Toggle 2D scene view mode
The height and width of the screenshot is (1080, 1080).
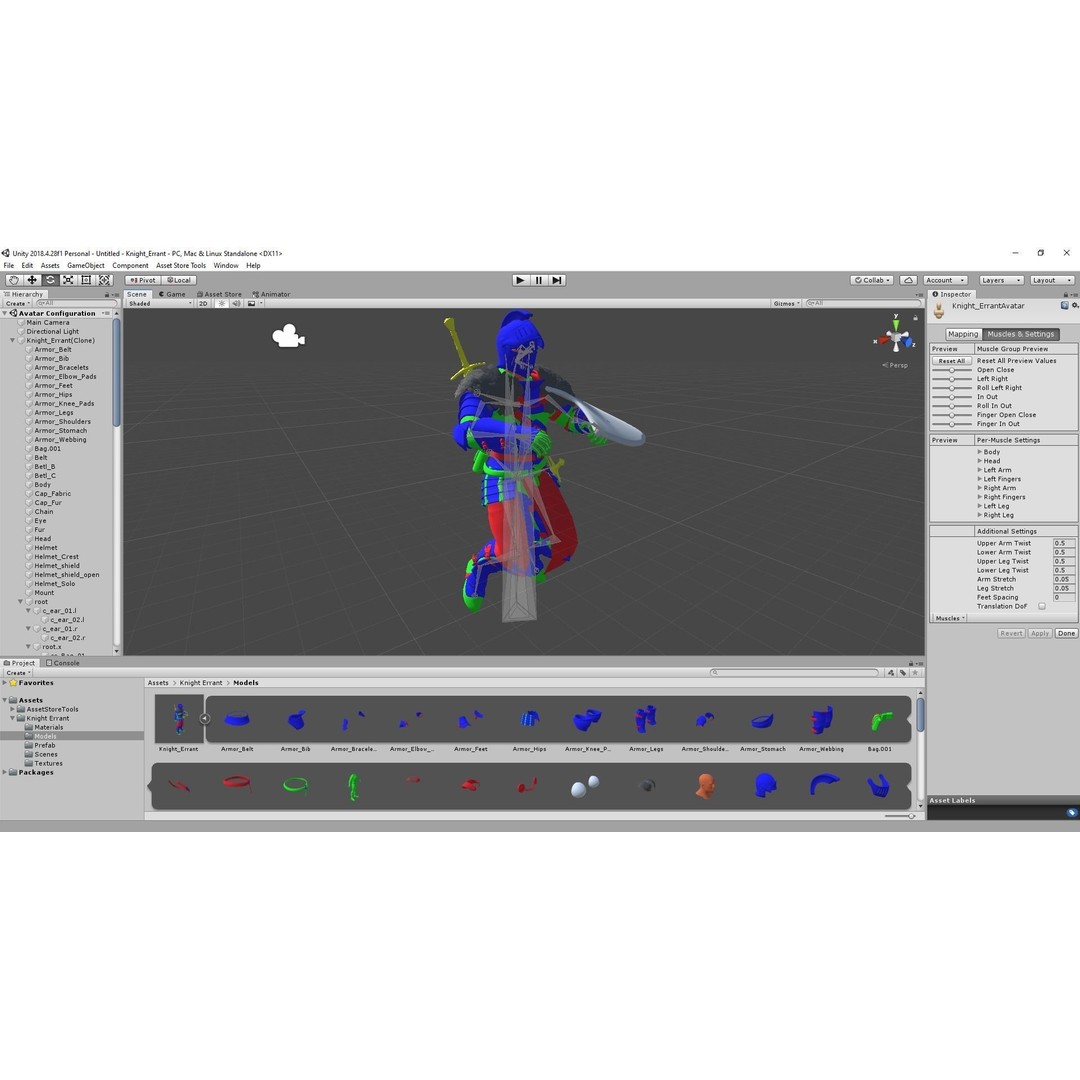click(203, 303)
